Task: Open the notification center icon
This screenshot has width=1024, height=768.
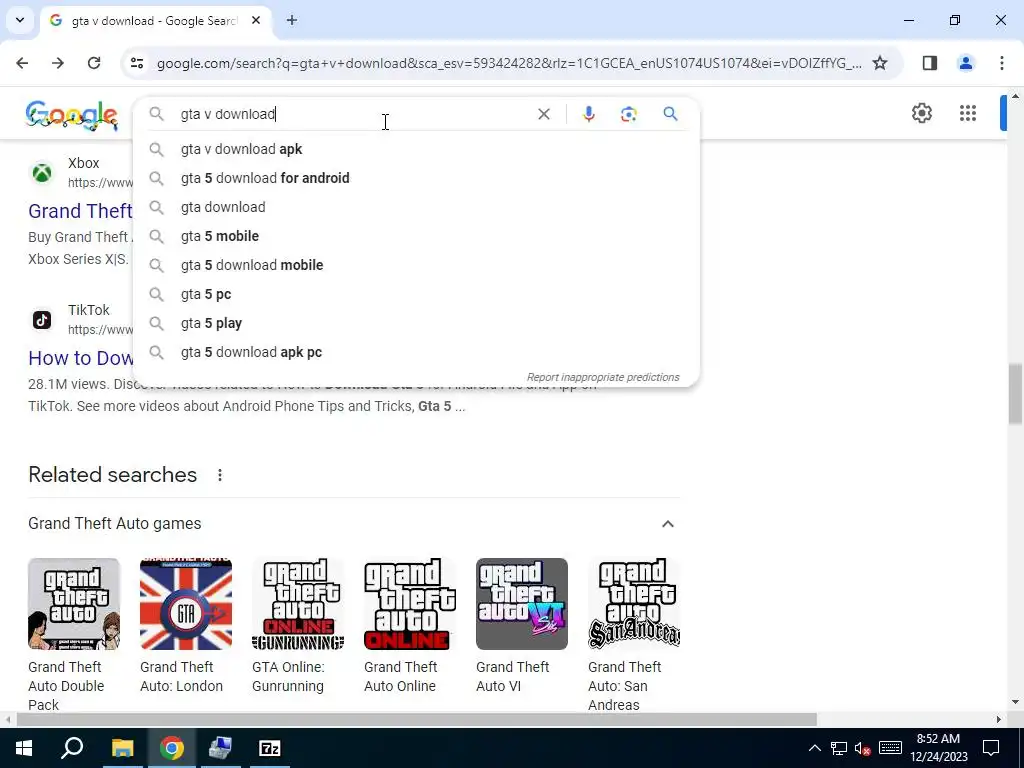Action: coord(991,748)
